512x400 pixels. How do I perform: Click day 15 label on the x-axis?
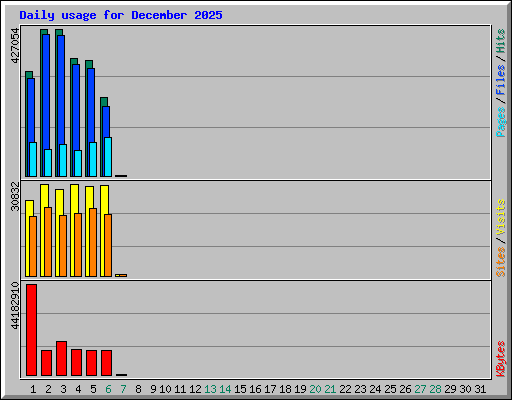(x=240, y=389)
